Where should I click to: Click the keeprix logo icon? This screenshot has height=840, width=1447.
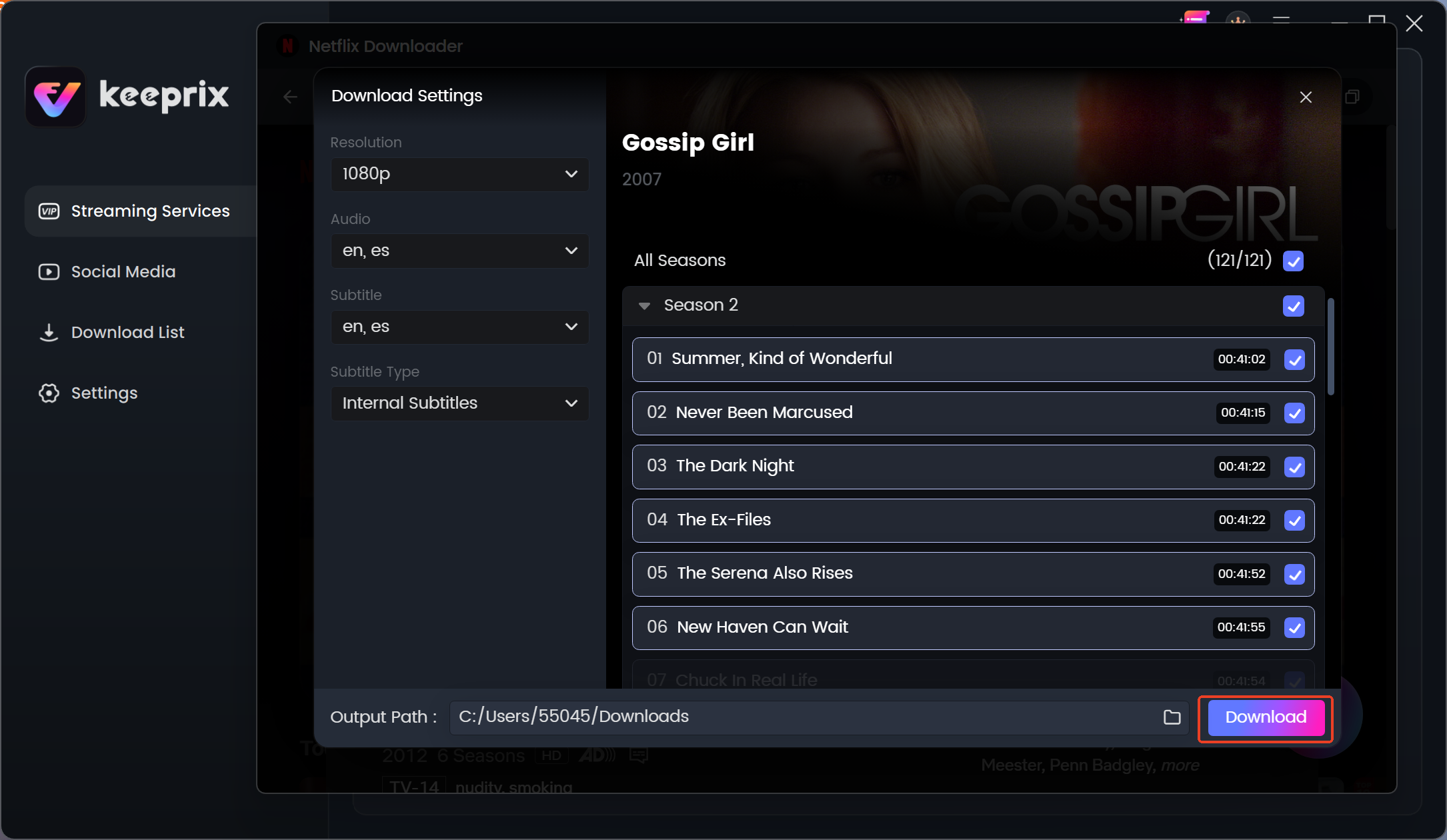(56, 97)
